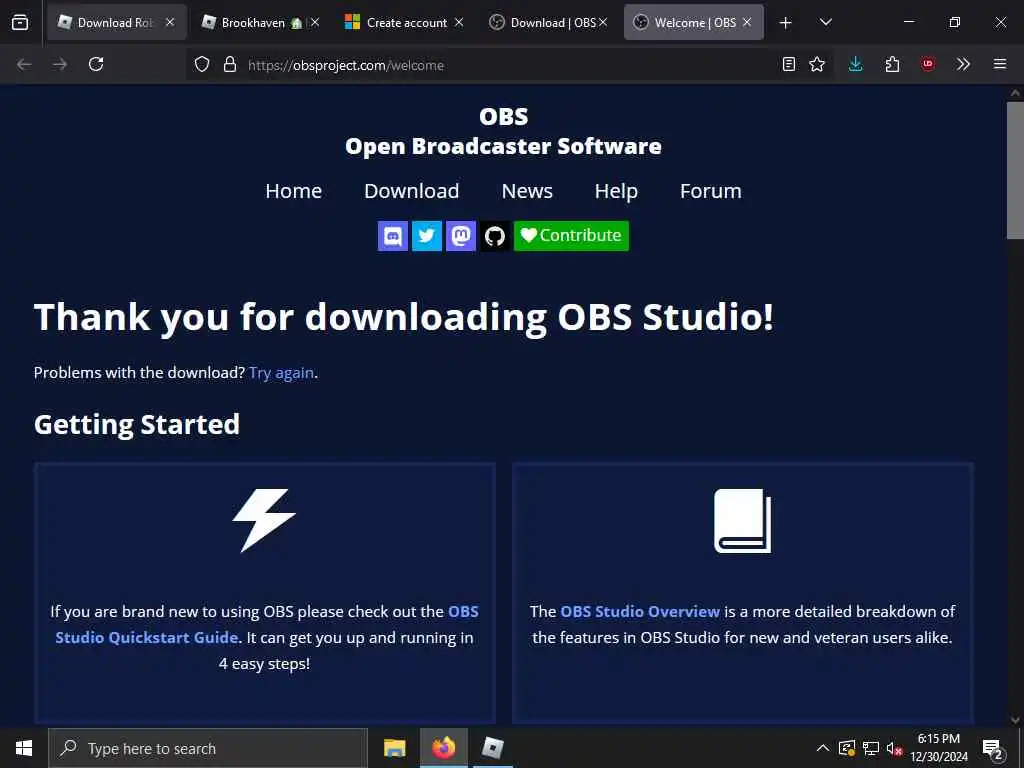Open the notification center icon

(x=993, y=750)
